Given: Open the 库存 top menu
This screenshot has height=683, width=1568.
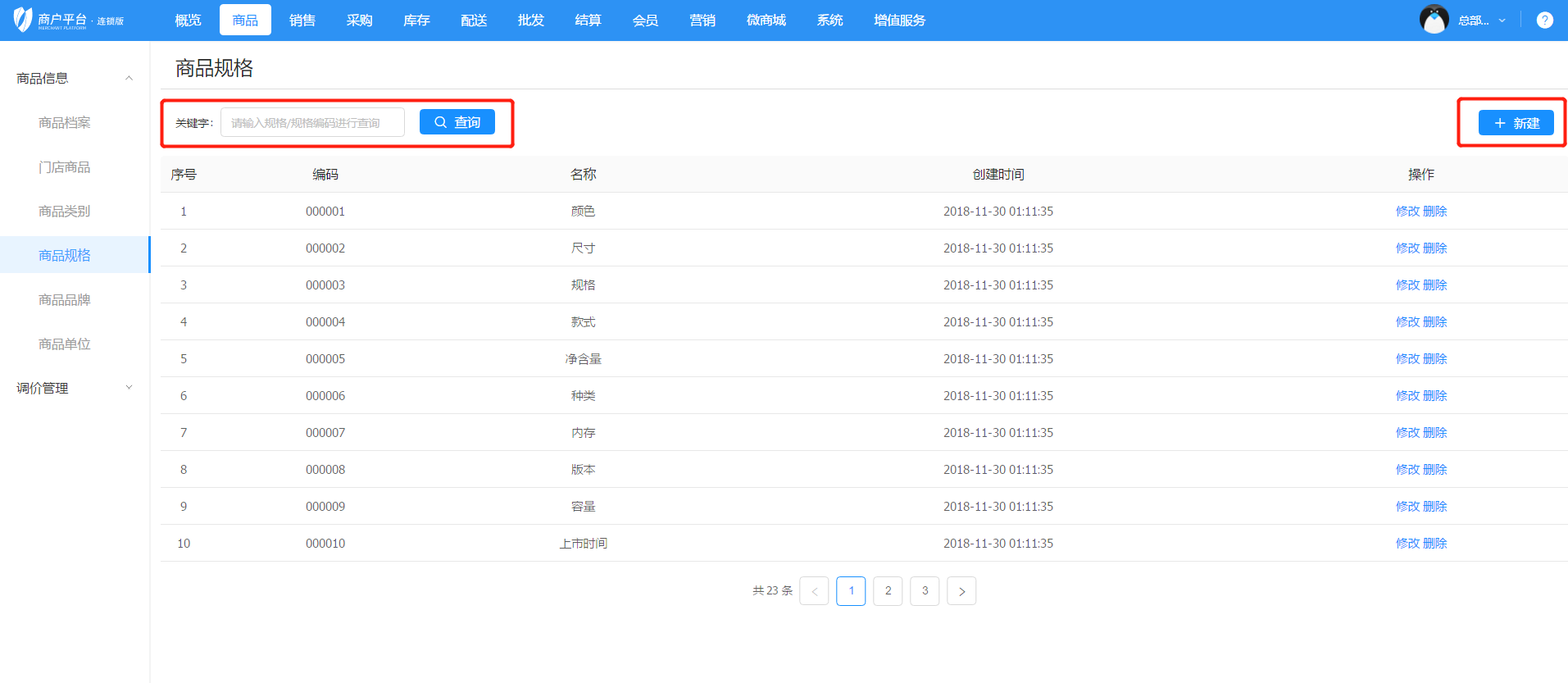Looking at the screenshot, I should (x=416, y=20).
